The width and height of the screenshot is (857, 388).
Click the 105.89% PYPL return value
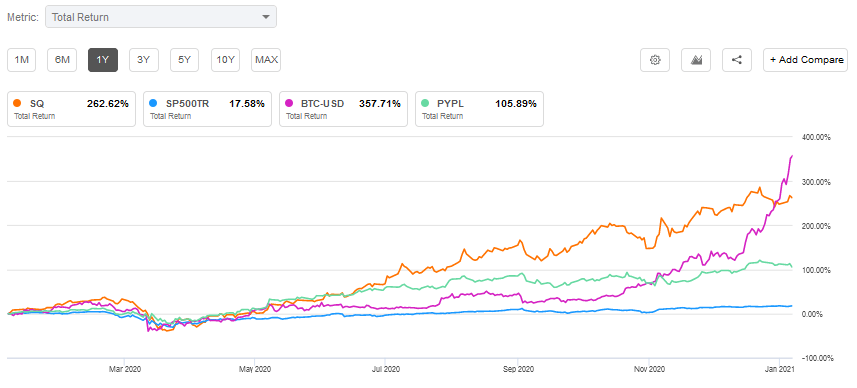pos(516,103)
